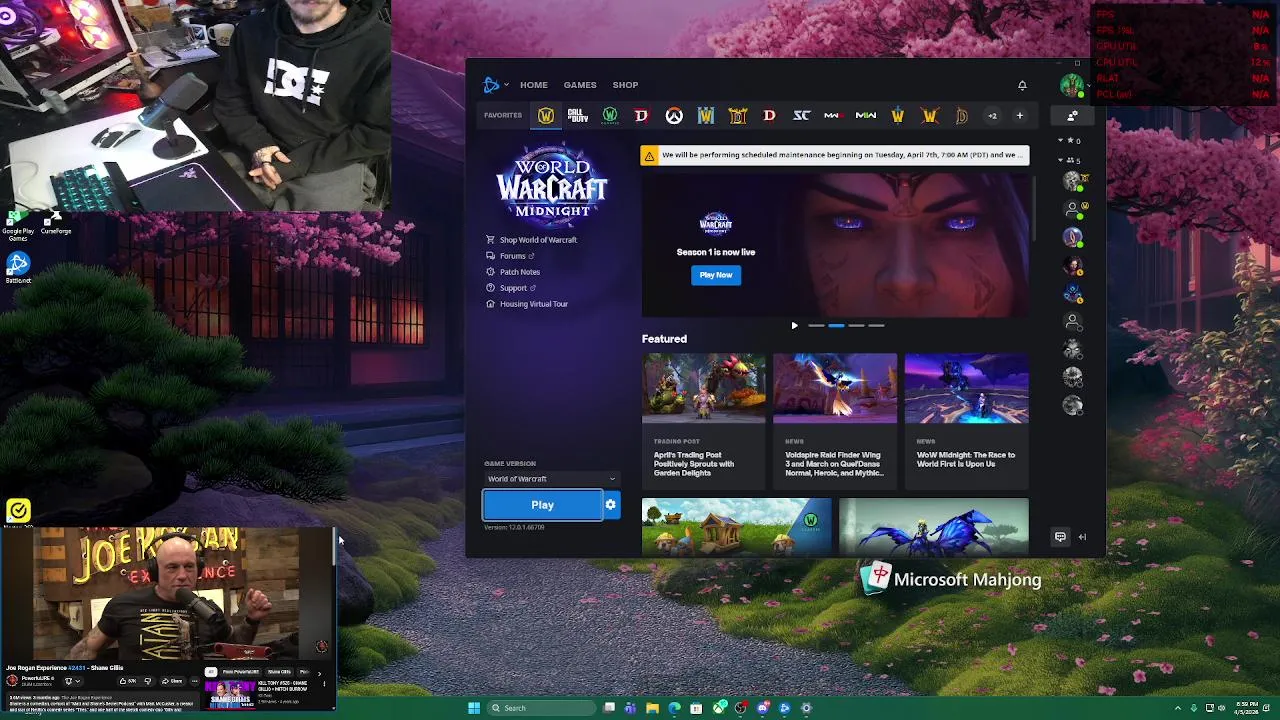Screen dimensions: 1280x720
Task: Open April's Trading Post featured thumbnail
Action: [x=704, y=388]
